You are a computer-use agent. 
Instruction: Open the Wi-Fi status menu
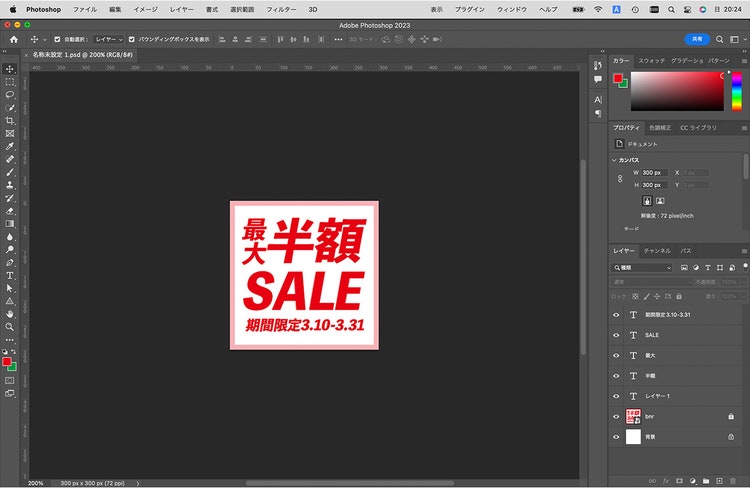click(x=598, y=10)
